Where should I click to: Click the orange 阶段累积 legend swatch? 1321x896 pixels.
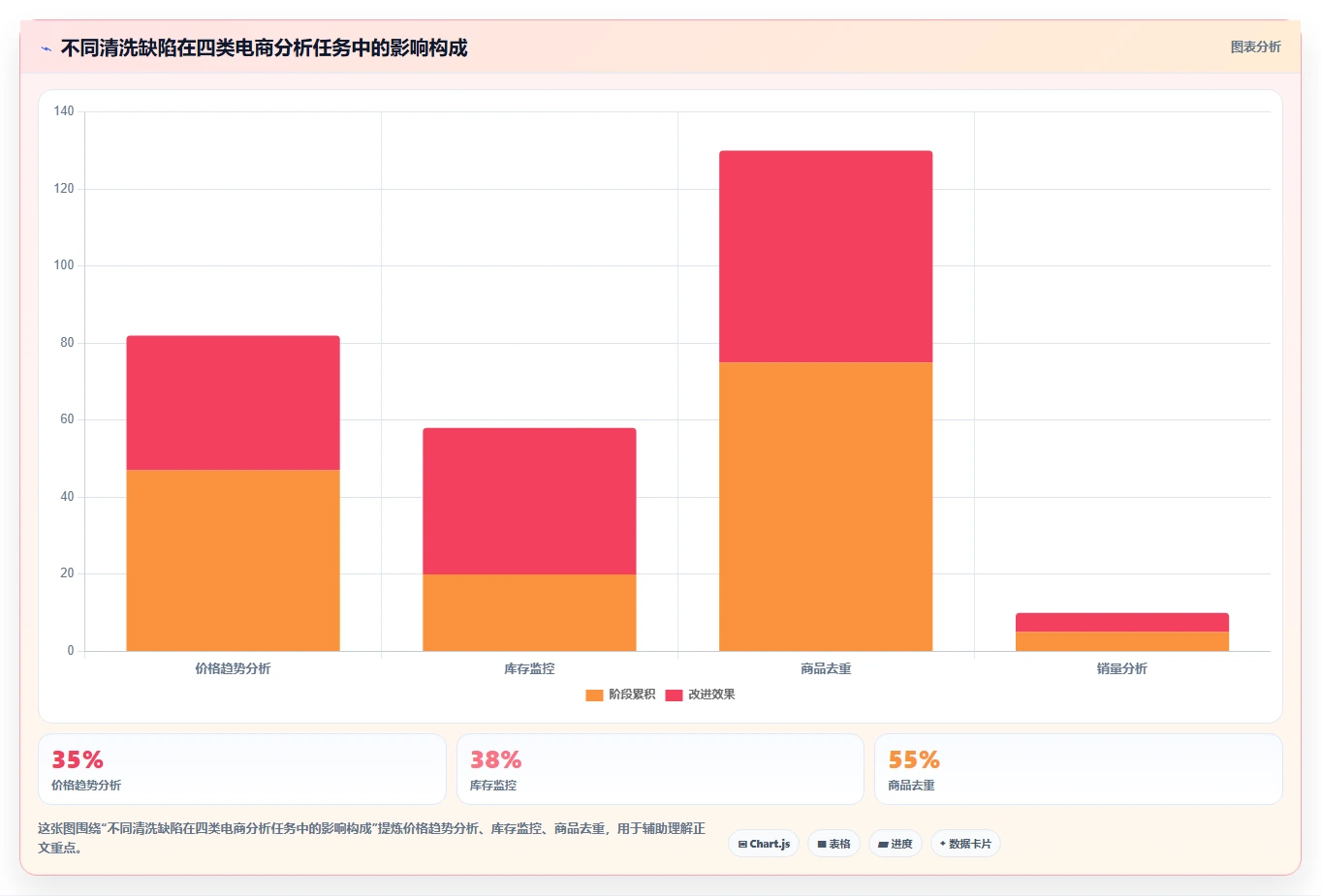594,695
